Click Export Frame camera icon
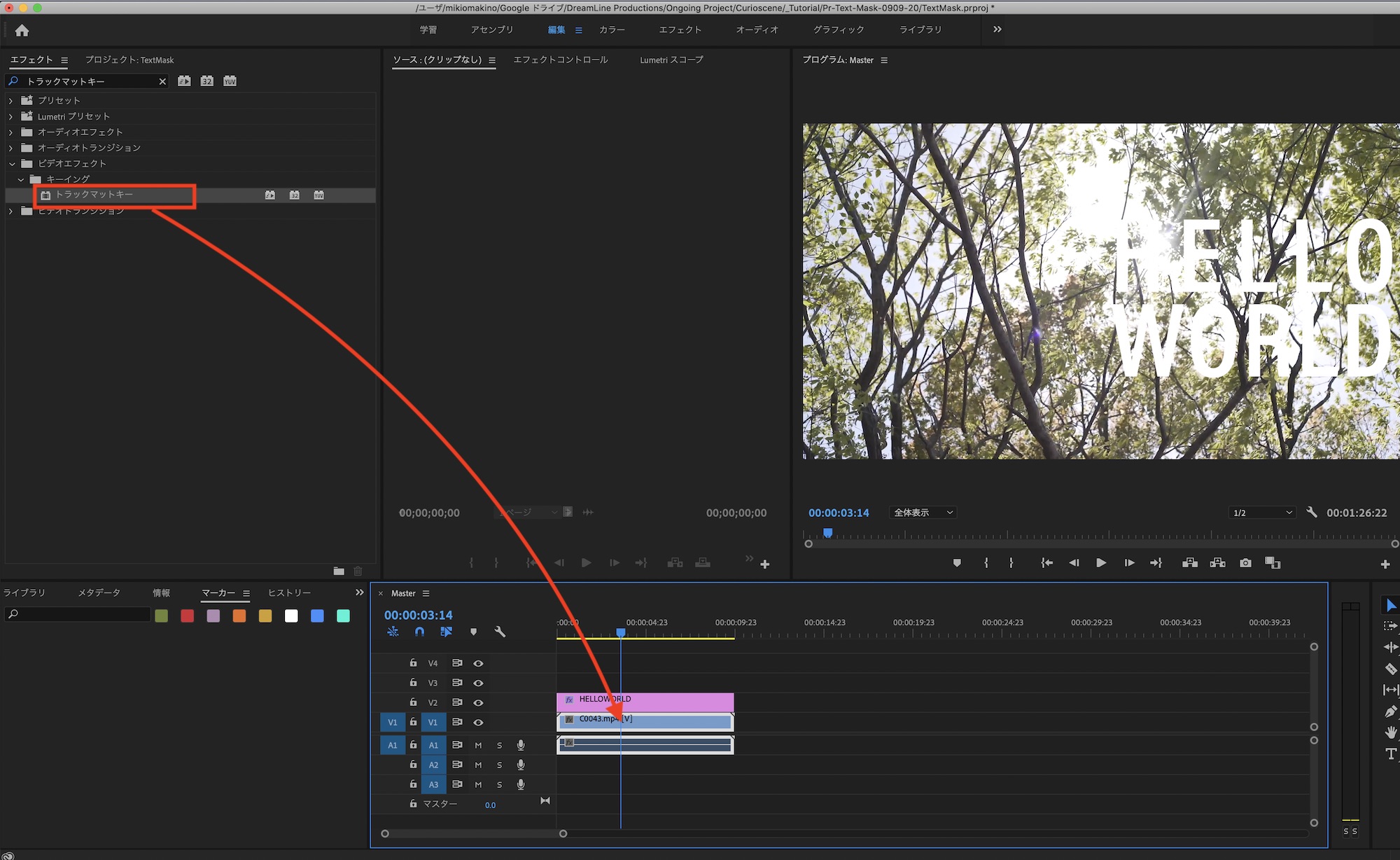The width and height of the screenshot is (1400, 860). pyautogui.click(x=1245, y=563)
